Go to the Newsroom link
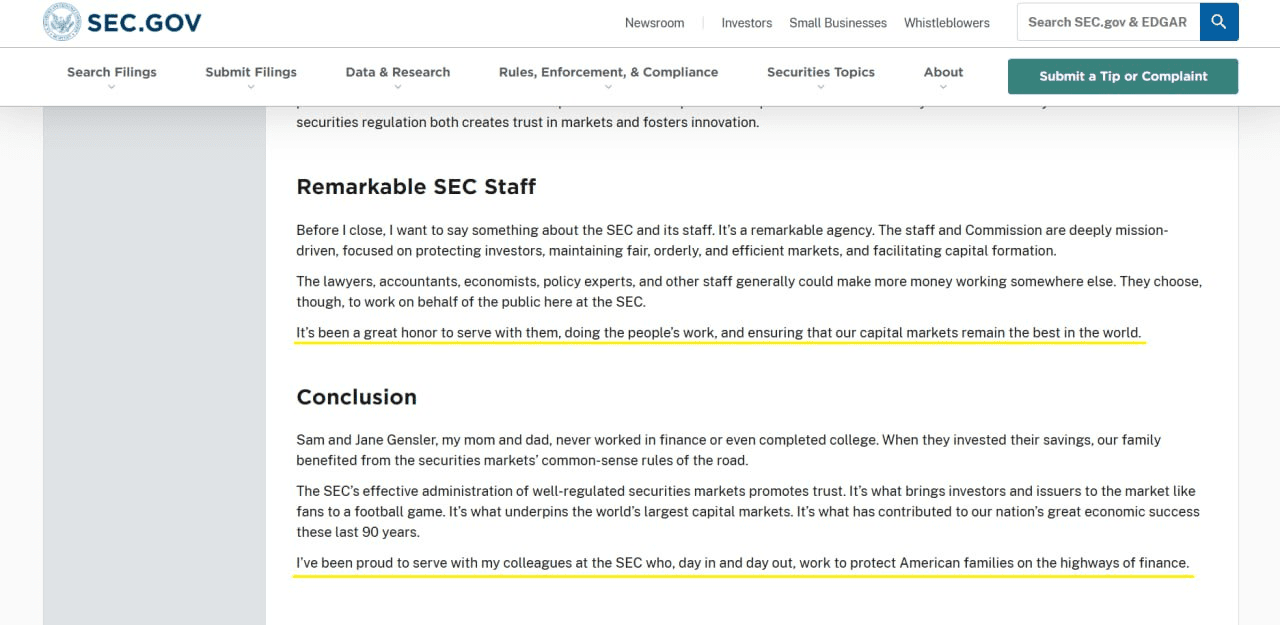 pyautogui.click(x=655, y=23)
